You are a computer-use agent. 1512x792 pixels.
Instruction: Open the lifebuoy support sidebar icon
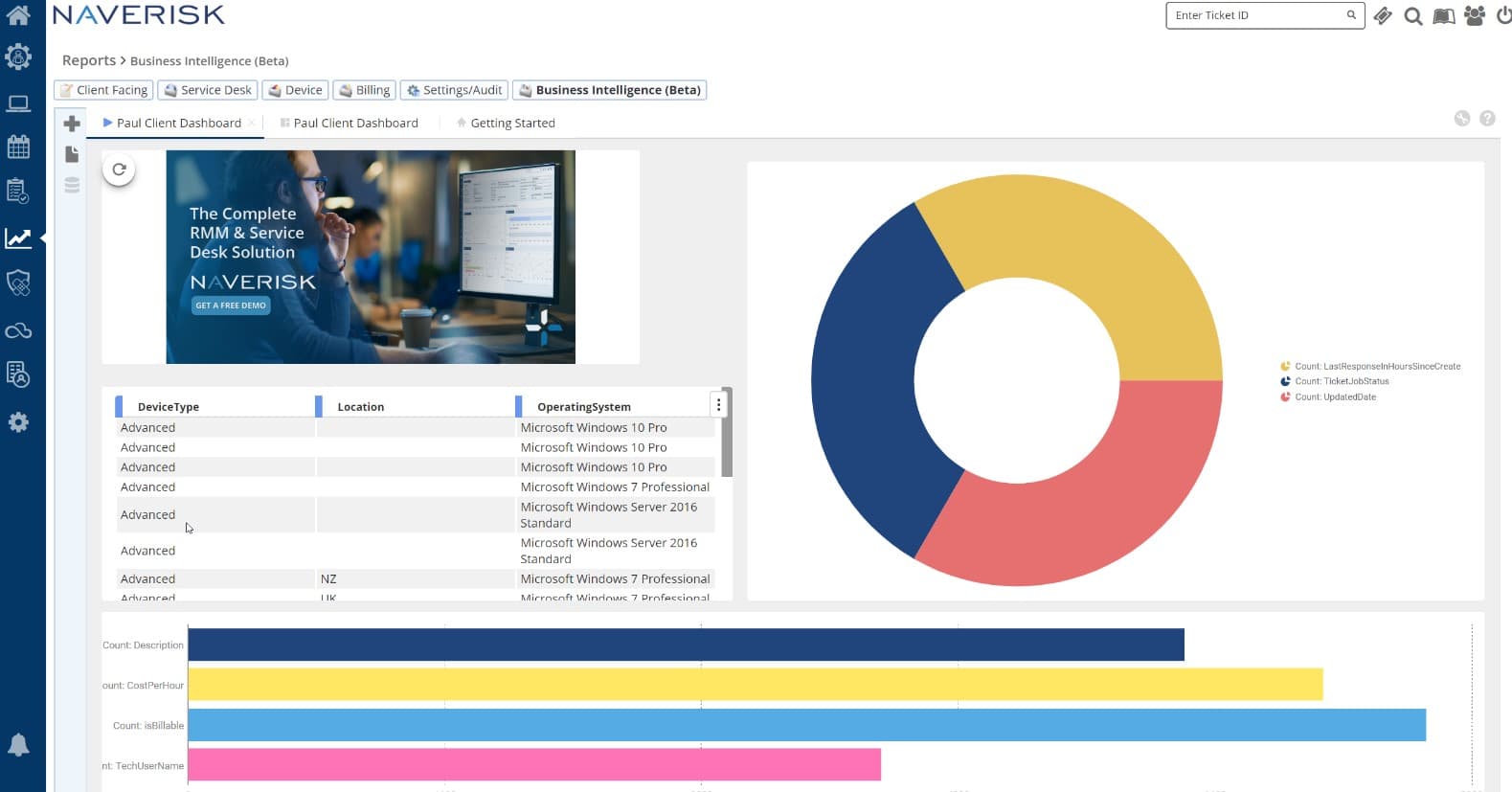click(x=18, y=57)
